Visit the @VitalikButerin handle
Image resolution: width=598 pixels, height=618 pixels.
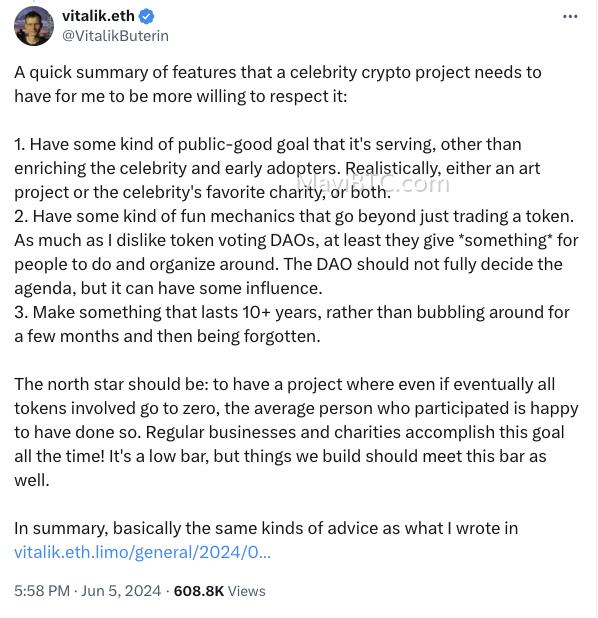click(x=115, y=36)
